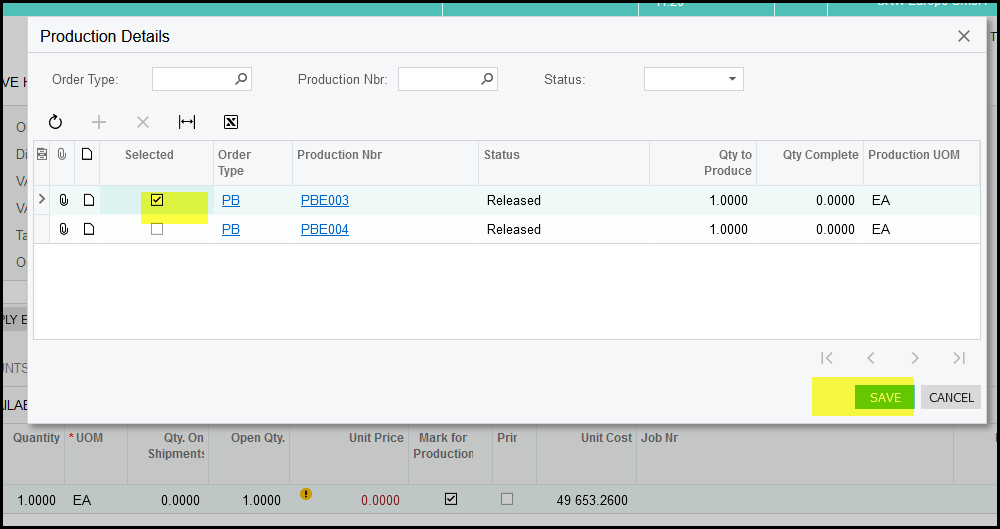Sort by Status column header
This screenshot has height=529, width=1000.
point(502,155)
